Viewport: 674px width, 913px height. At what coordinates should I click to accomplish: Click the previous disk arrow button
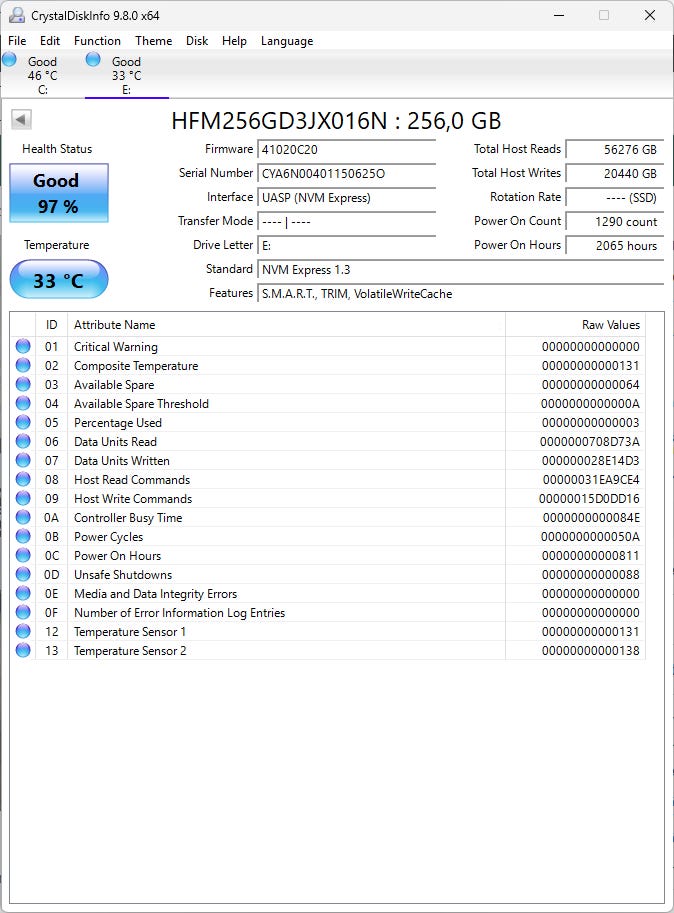click(21, 120)
